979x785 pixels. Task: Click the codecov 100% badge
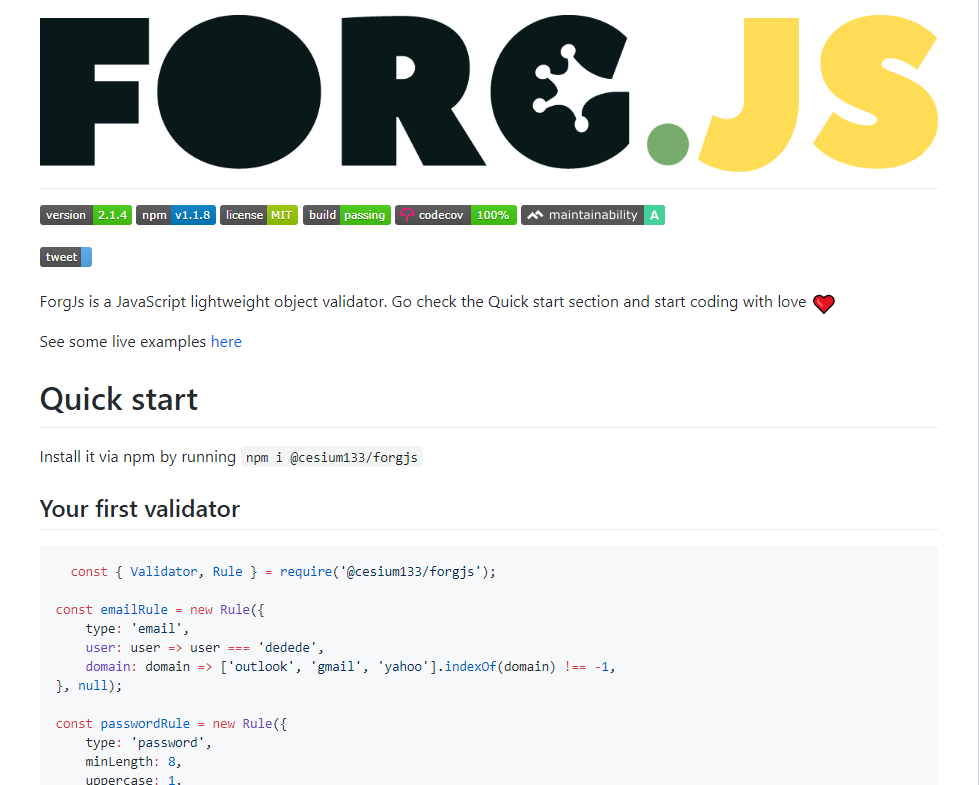click(x=456, y=215)
